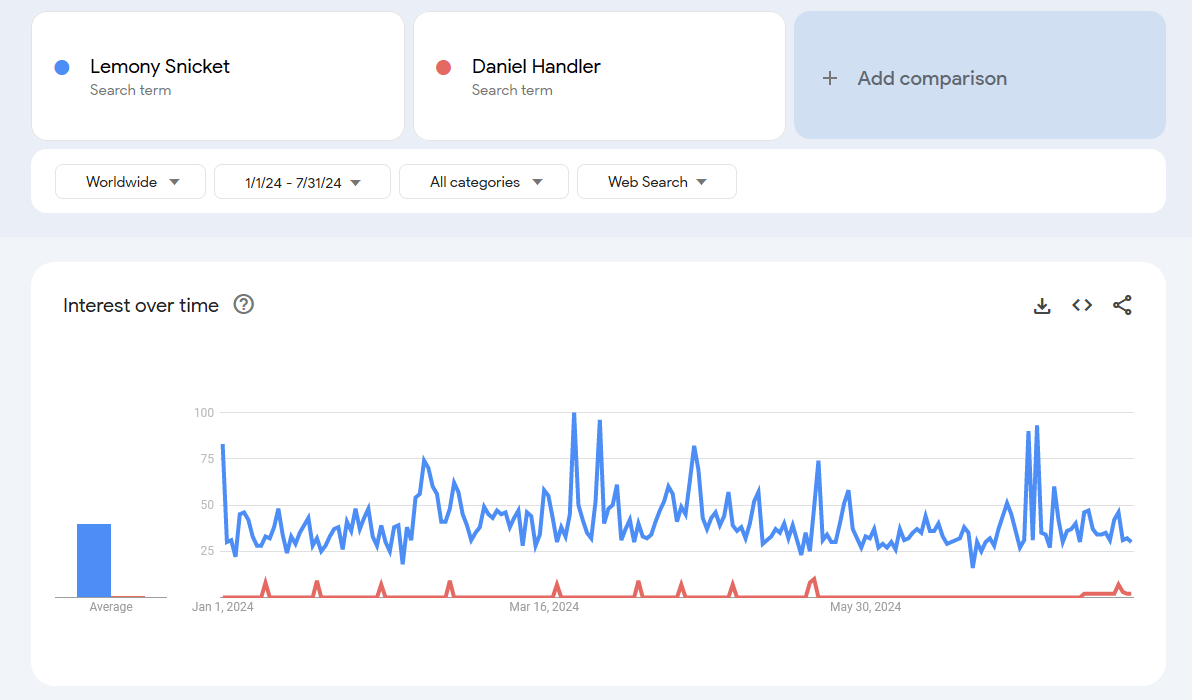Edit the Lemony Snicket search term
This screenshot has width=1192, height=700.
pyautogui.click(x=160, y=67)
